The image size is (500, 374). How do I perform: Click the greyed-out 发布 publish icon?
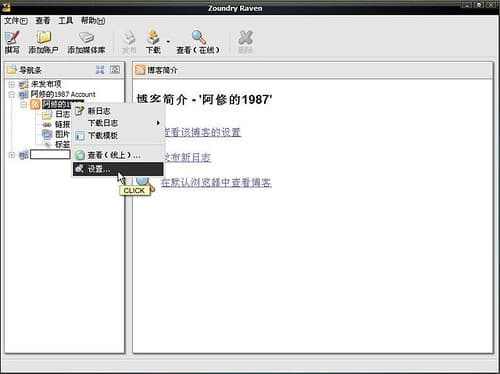tap(129, 38)
